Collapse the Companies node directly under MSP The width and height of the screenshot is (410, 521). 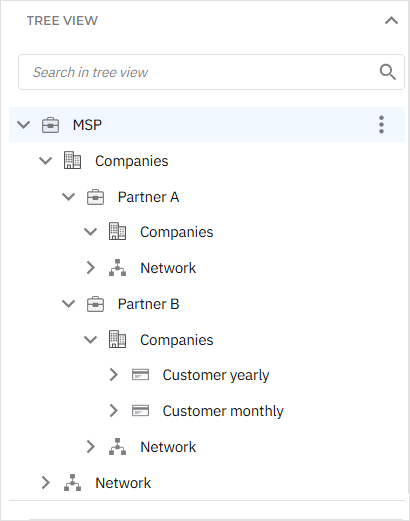click(46, 161)
